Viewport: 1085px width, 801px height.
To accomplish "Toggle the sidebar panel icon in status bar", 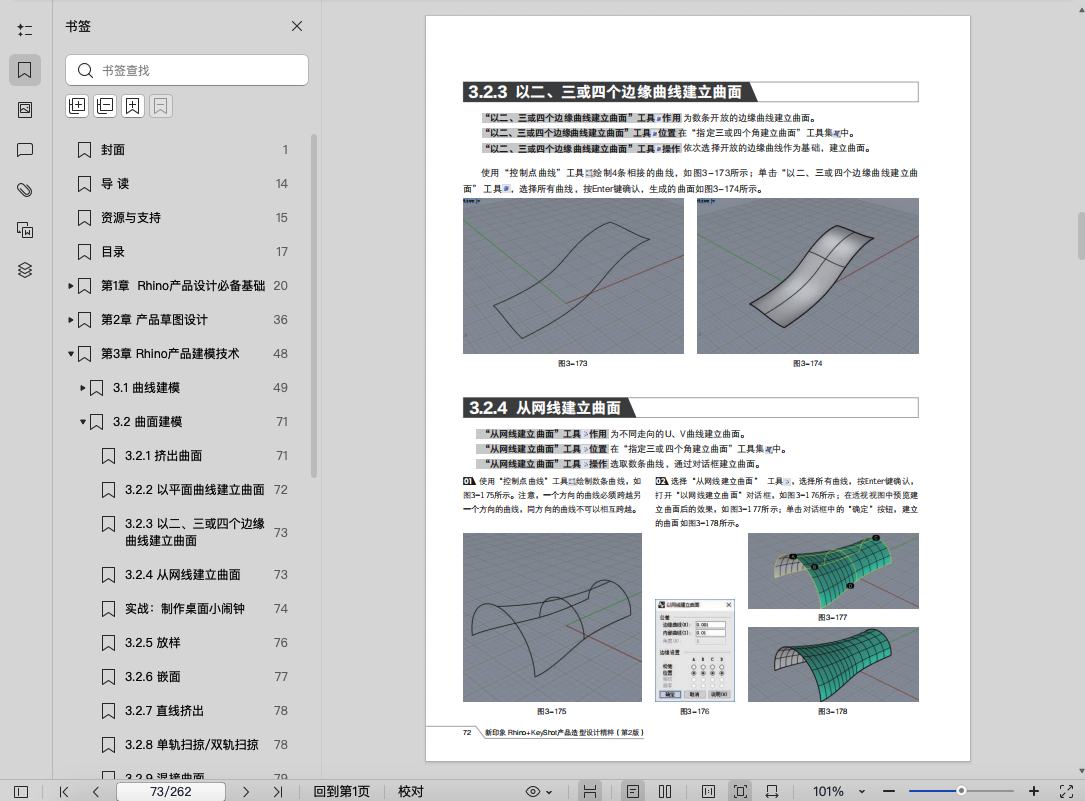I will (x=21, y=791).
